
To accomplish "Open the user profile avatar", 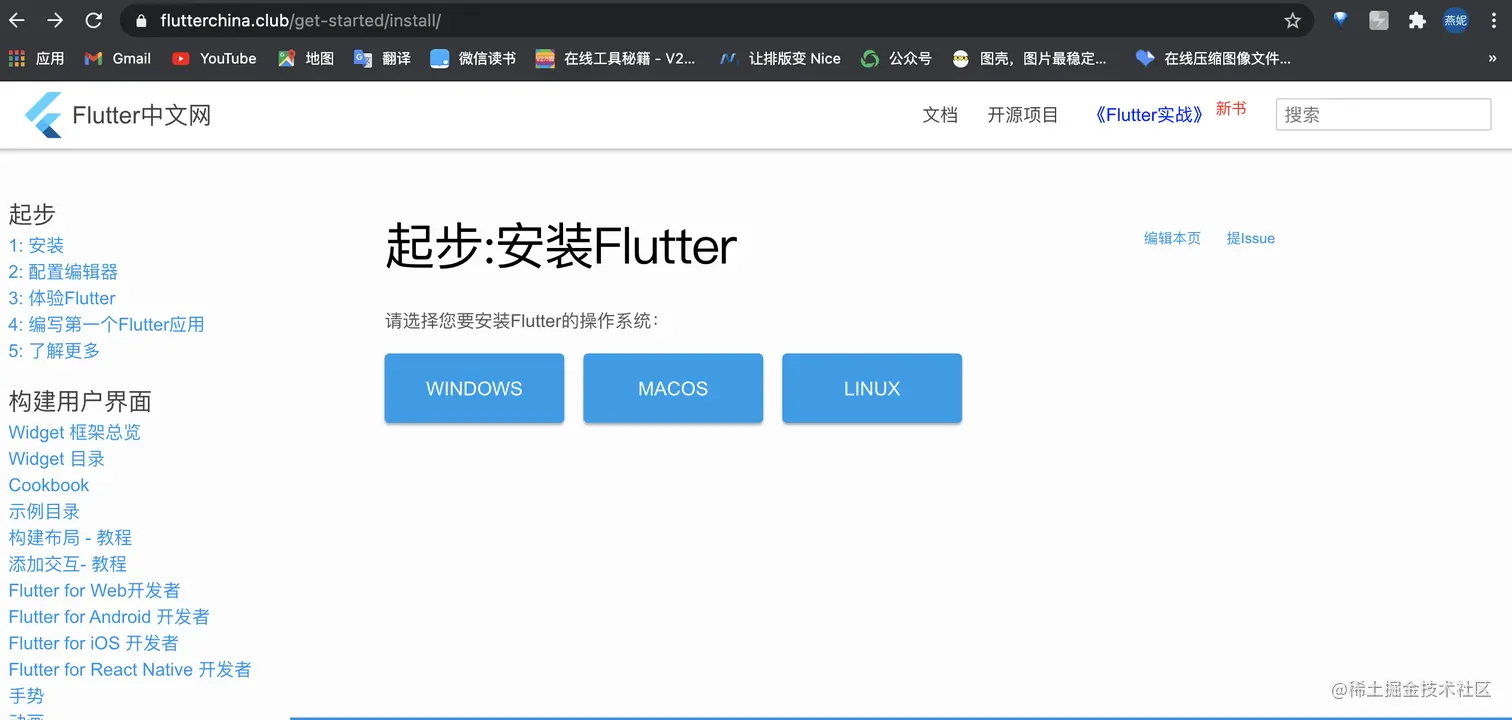I will coord(1455,20).
